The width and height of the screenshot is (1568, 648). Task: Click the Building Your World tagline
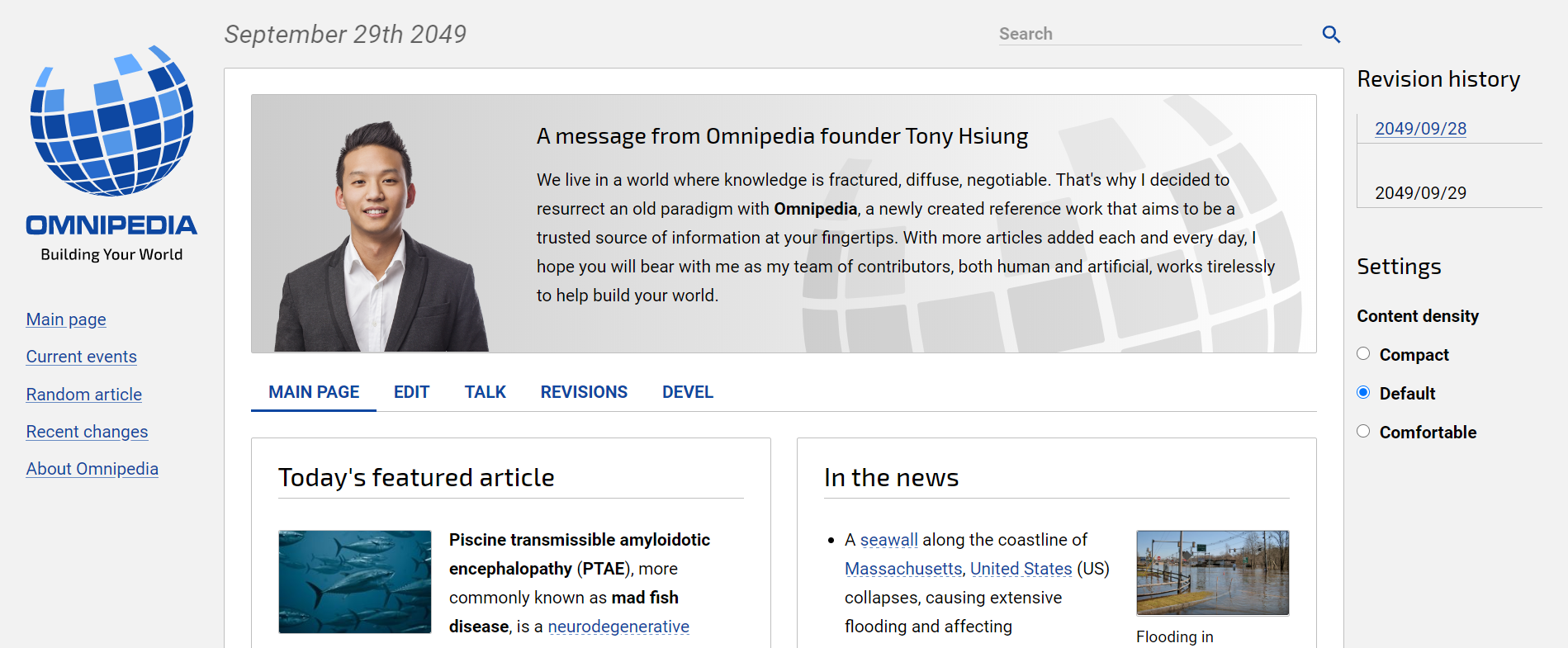(x=111, y=255)
